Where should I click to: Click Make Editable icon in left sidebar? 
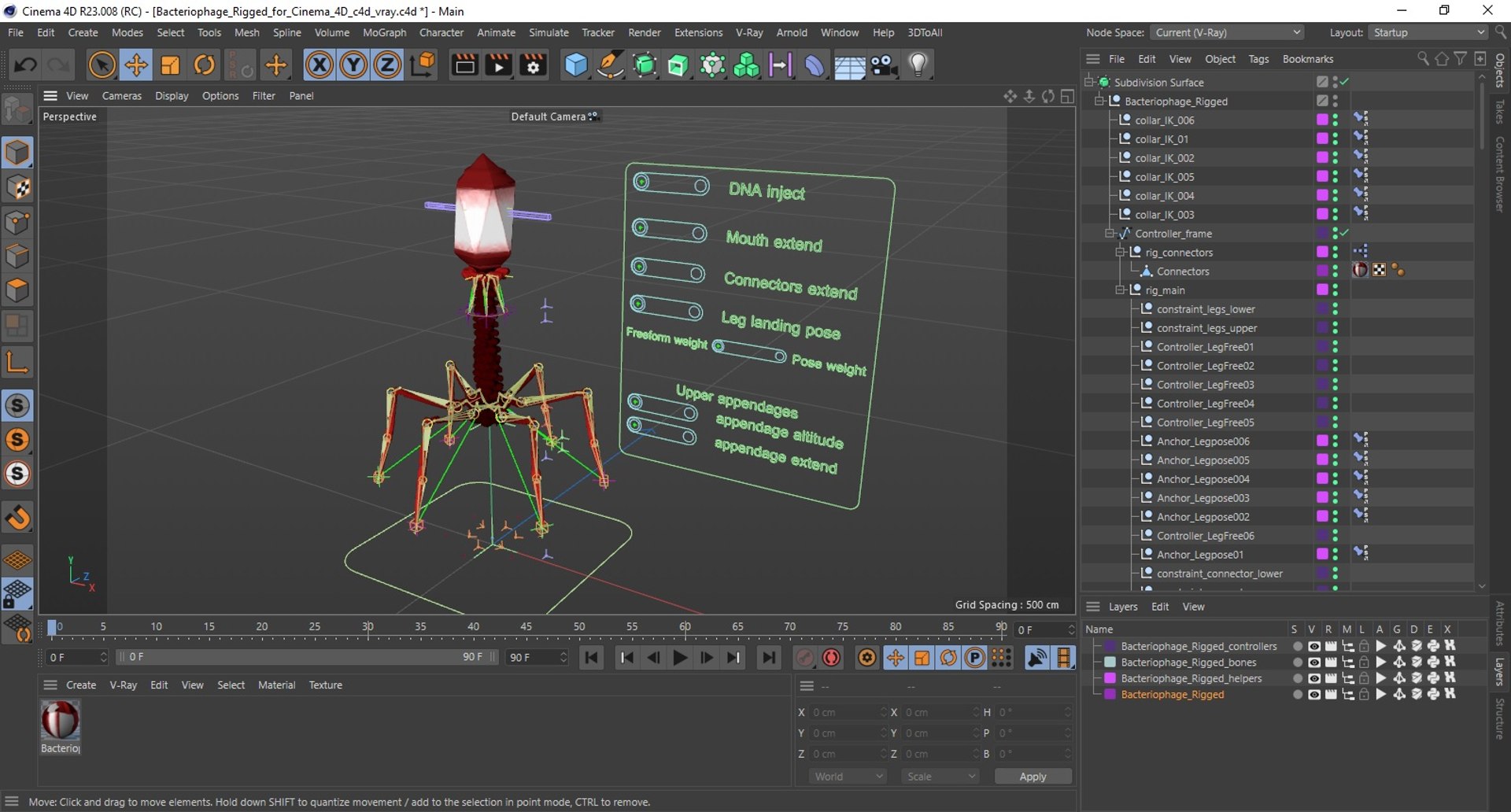tap(17, 109)
